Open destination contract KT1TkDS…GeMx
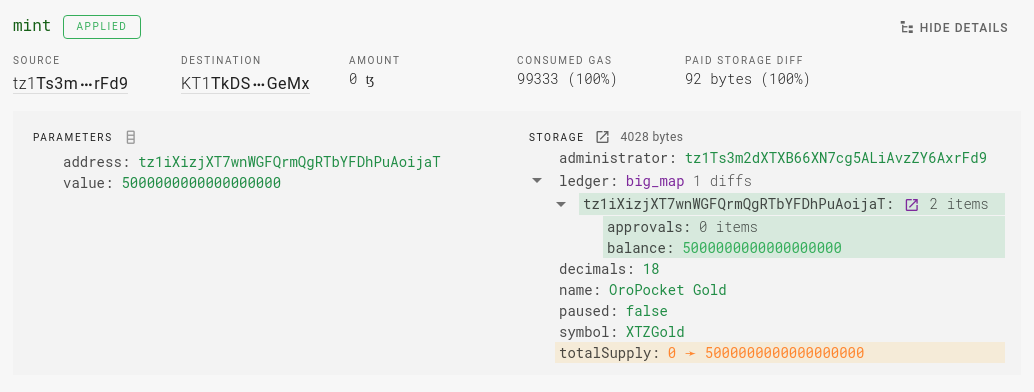The height and width of the screenshot is (392, 1034). tap(245, 84)
